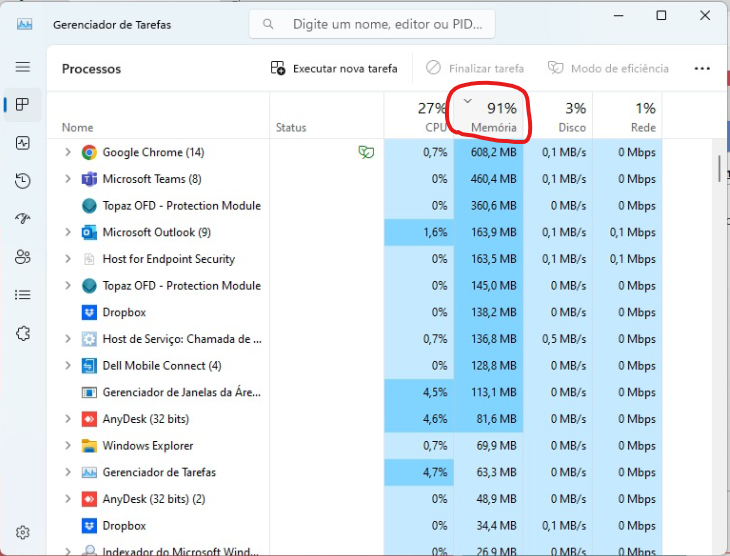The width and height of the screenshot is (730, 556).
Task: Open the Settings gear icon
Action: point(22,532)
